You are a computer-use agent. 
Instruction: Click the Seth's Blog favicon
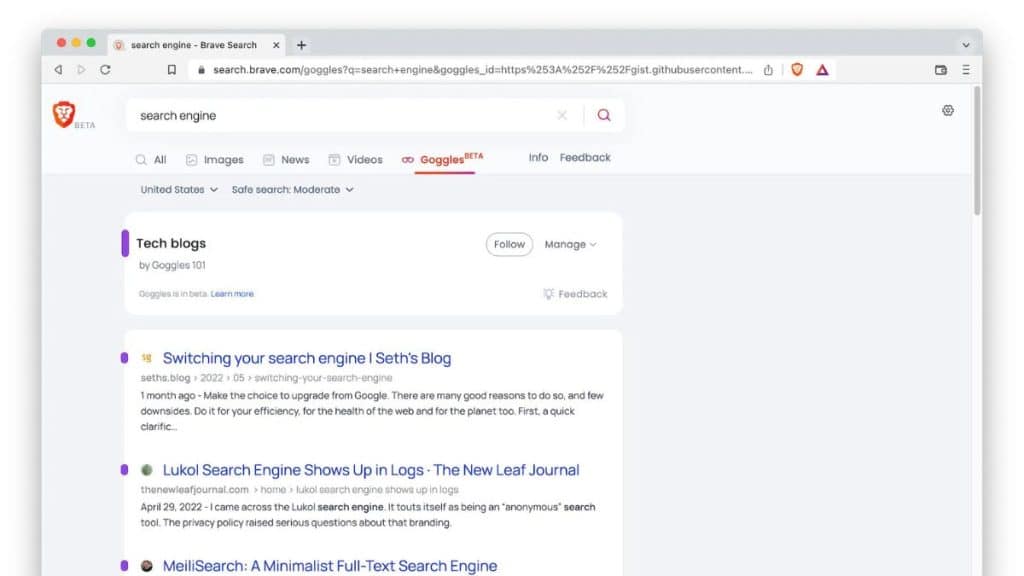pyautogui.click(x=146, y=358)
